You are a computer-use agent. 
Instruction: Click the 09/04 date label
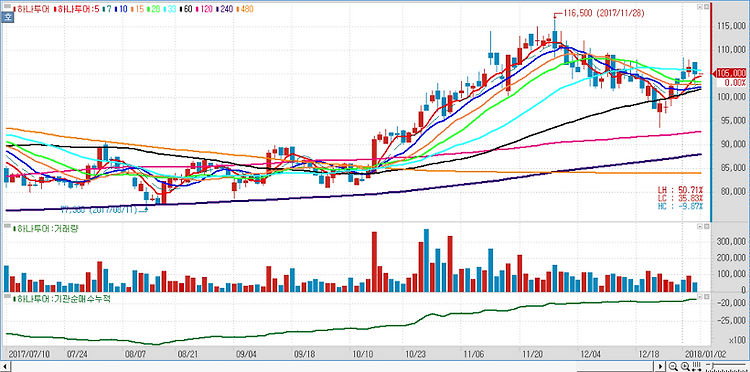[x=246, y=355]
